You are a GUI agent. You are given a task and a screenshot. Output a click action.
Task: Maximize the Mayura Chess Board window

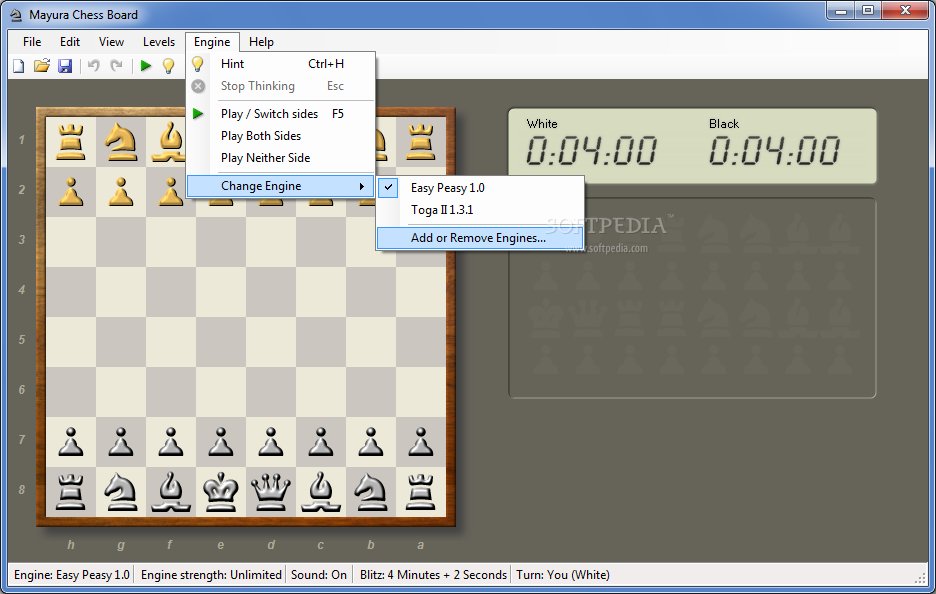(868, 11)
